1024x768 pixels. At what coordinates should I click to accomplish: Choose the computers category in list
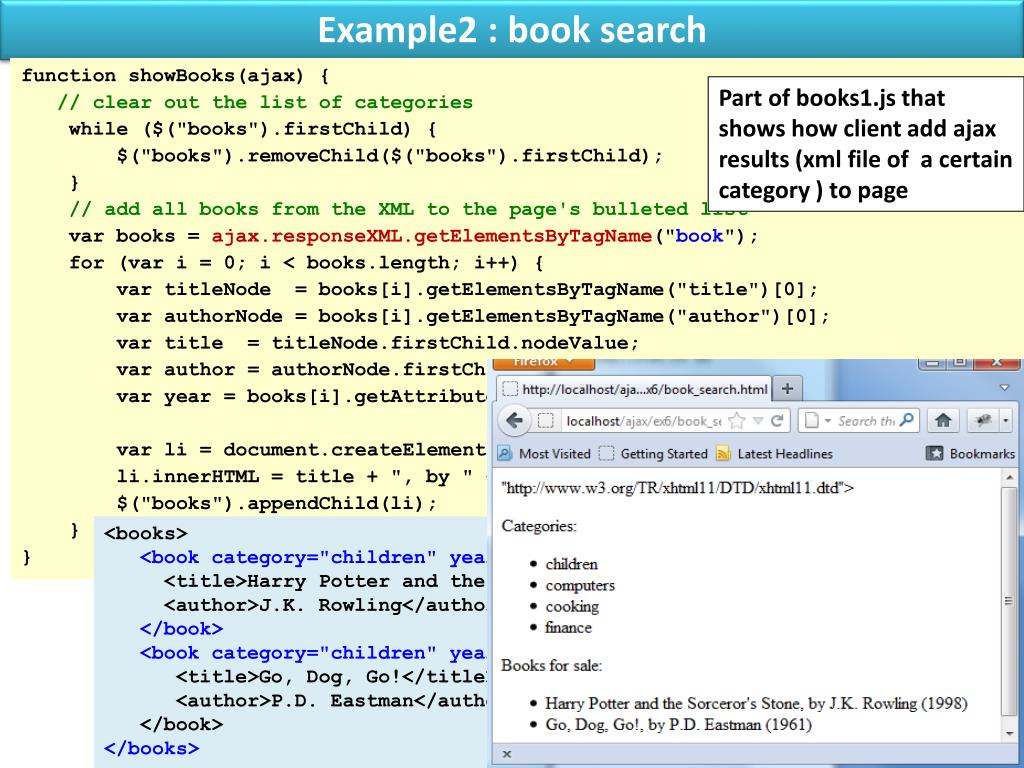point(580,585)
